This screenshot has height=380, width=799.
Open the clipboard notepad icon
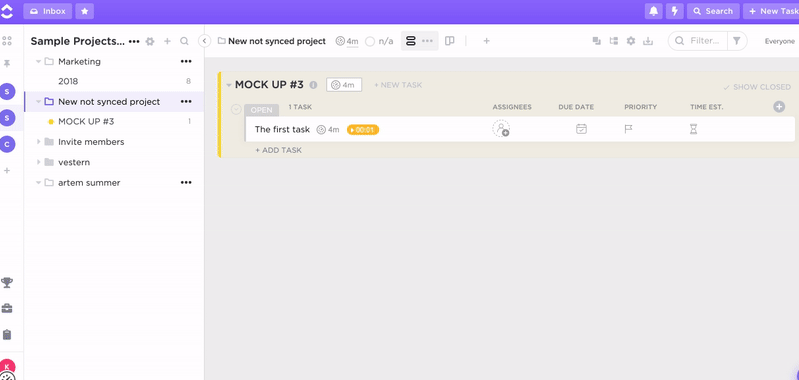tap(7, 335)
